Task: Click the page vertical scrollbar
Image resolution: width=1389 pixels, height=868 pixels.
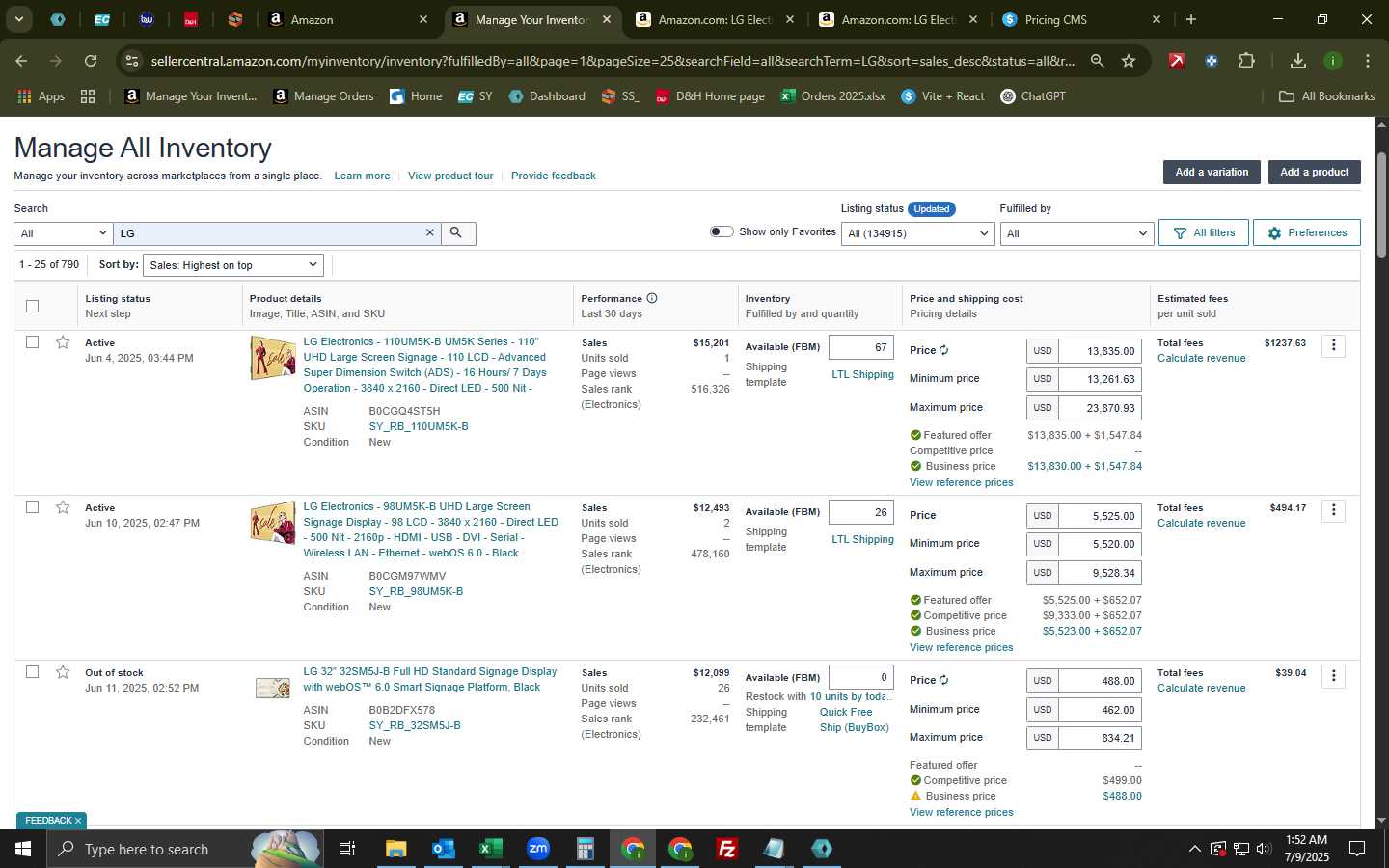Action: [x=1381, y=204]
